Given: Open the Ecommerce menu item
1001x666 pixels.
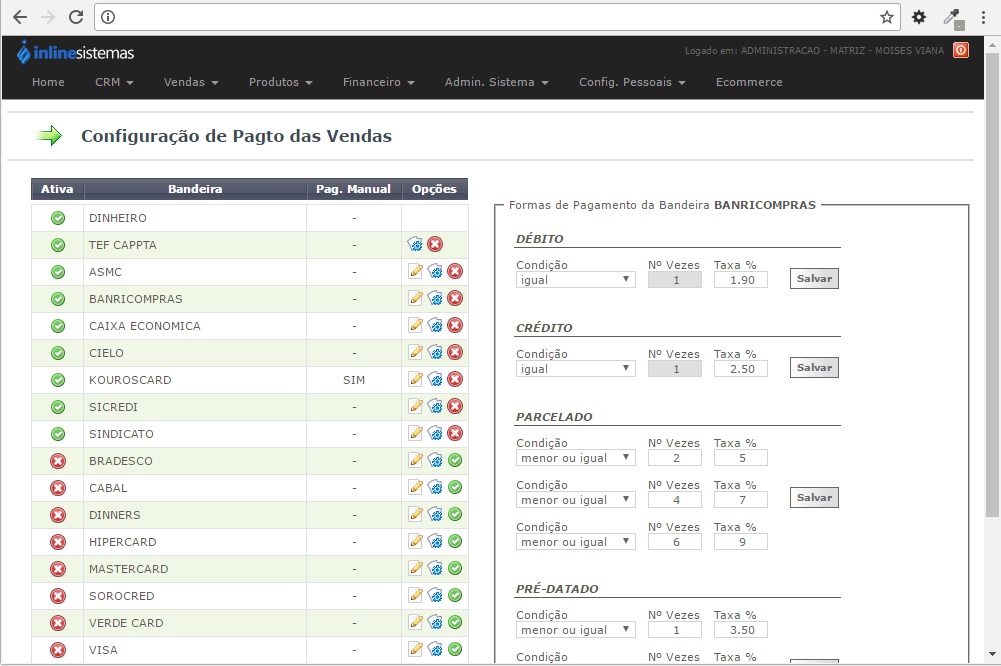Looking at the screenshot, I should click(x=749, y=82).
